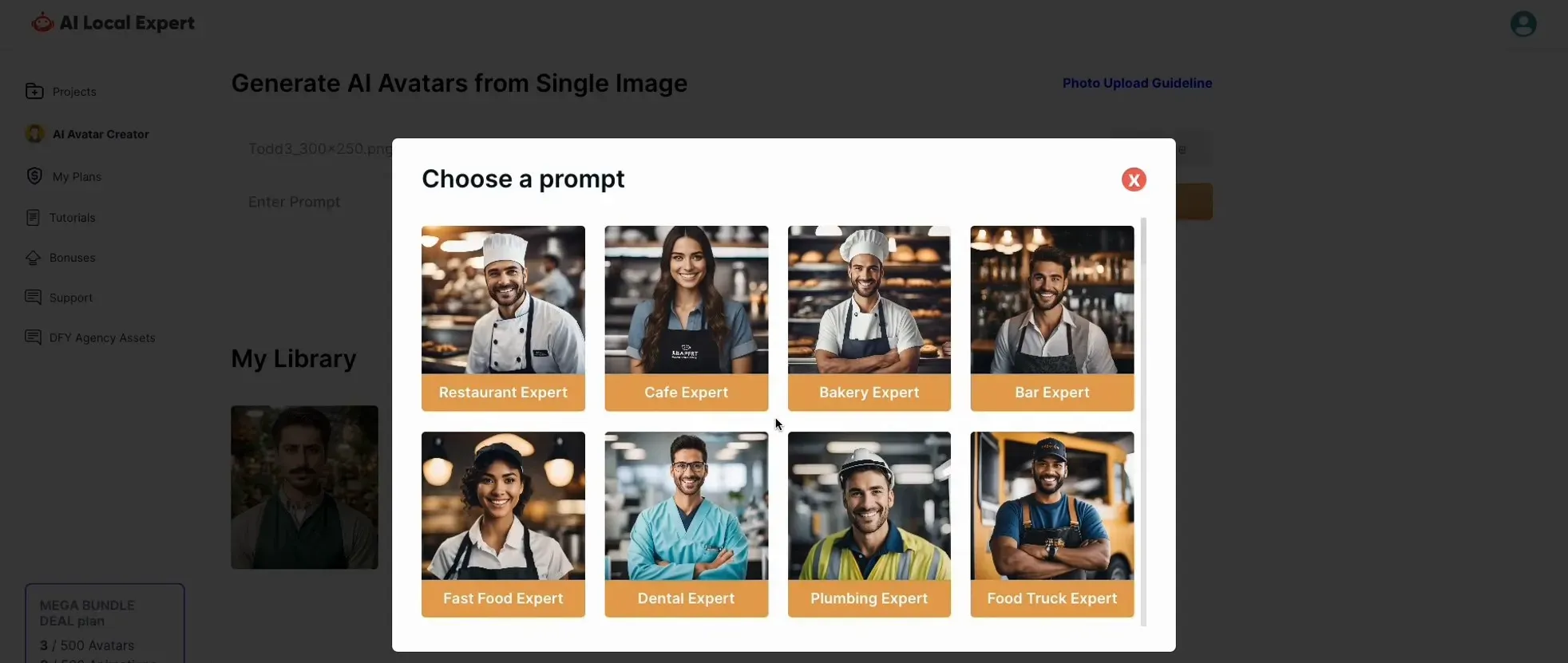
Task: Choose the Cafe Expert prompt
Action: (686, 318)
